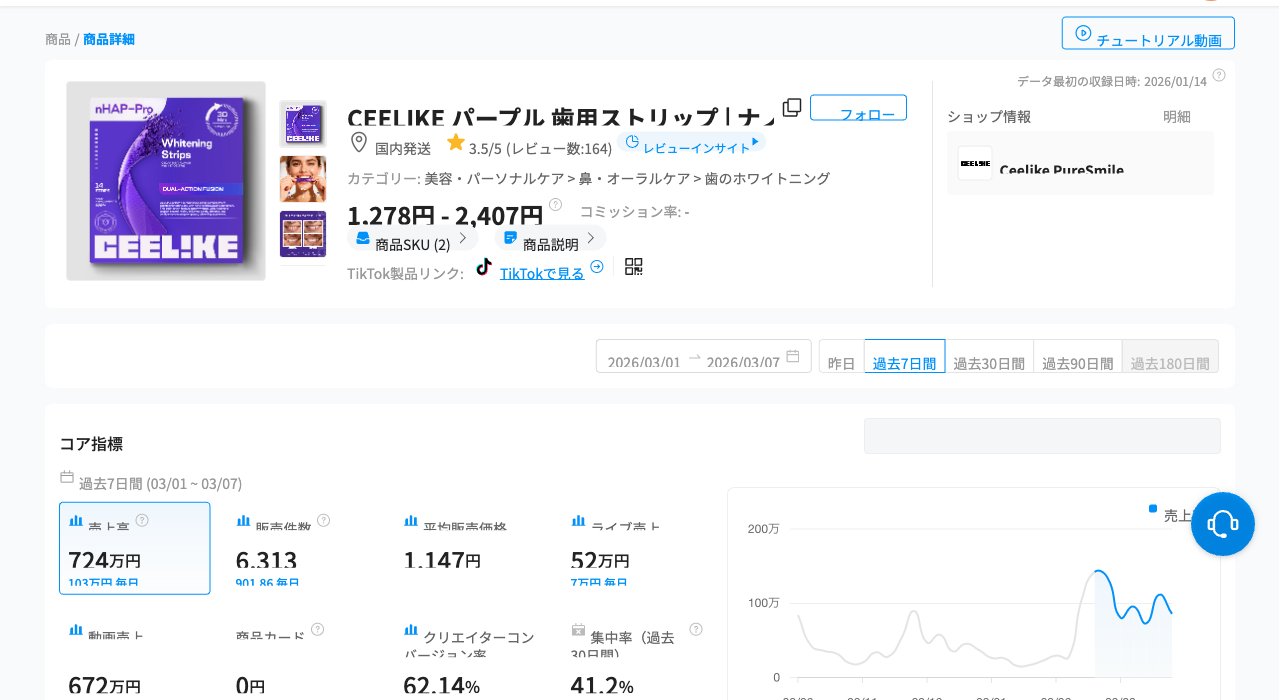Click the TikTok logo next to 製品リンク

click(x=484, y=266)
